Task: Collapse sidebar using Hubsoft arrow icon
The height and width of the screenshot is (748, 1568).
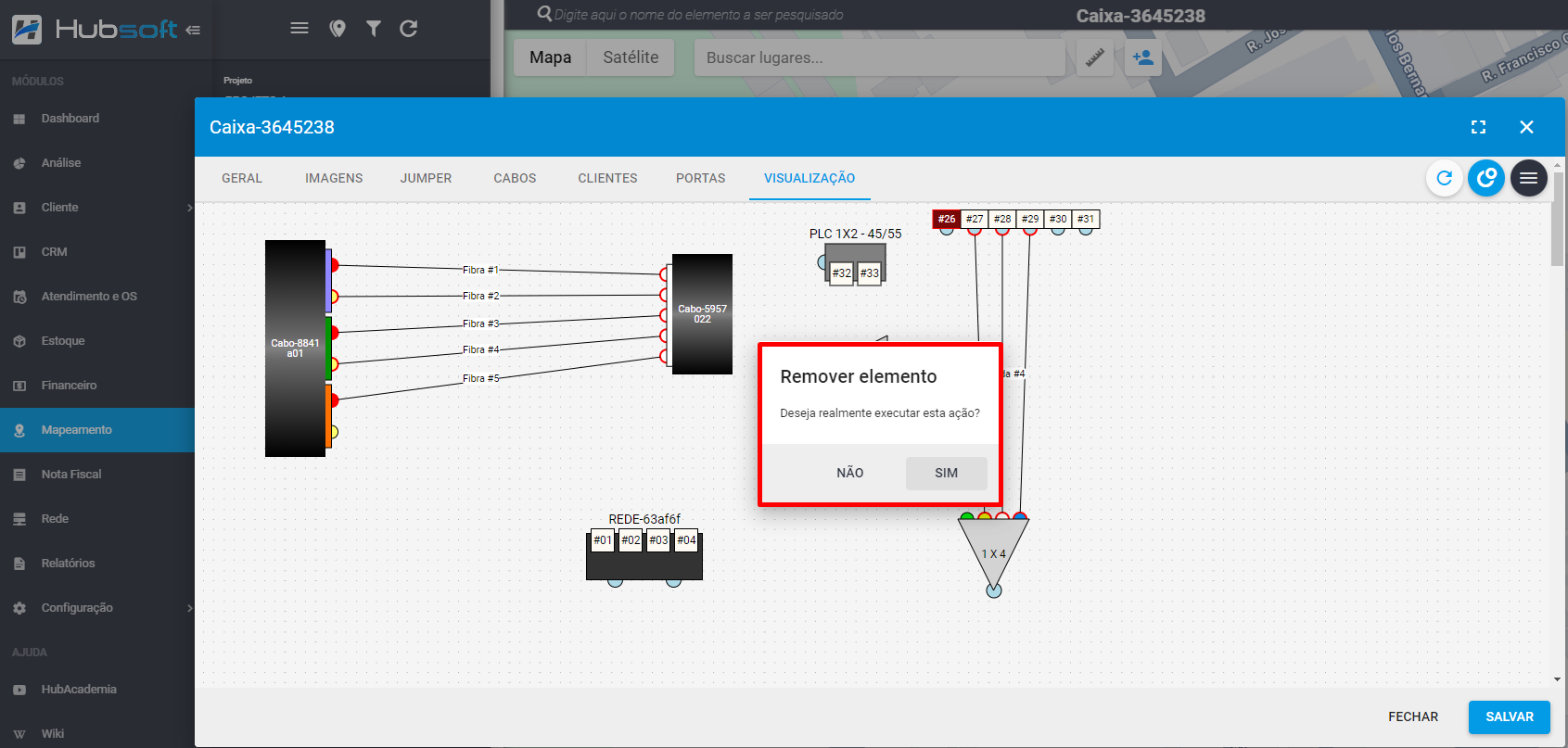Action: pyautogui.click(x=193, y=30)
